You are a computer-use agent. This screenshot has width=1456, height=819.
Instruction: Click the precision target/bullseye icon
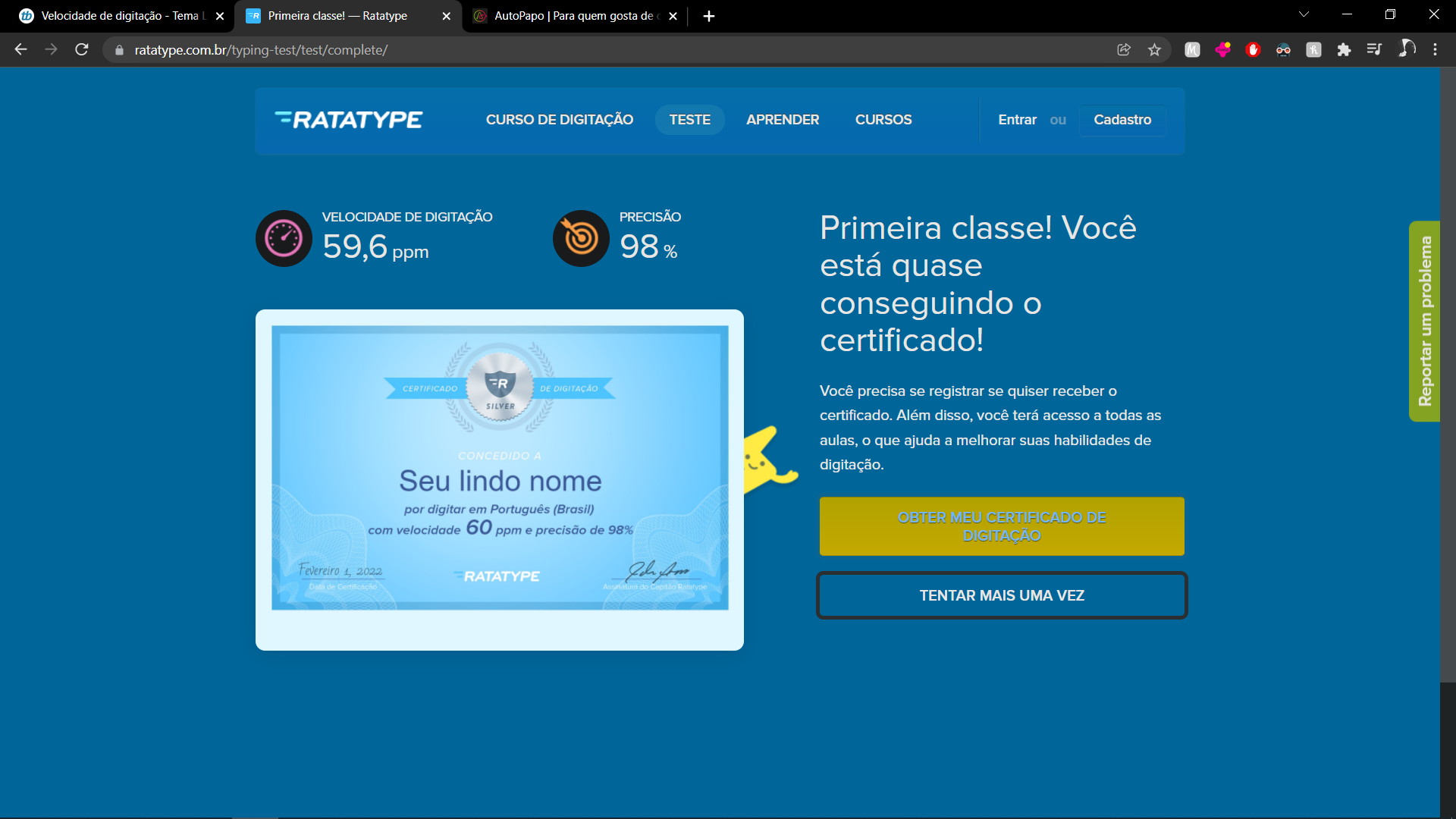click(579, 238)
